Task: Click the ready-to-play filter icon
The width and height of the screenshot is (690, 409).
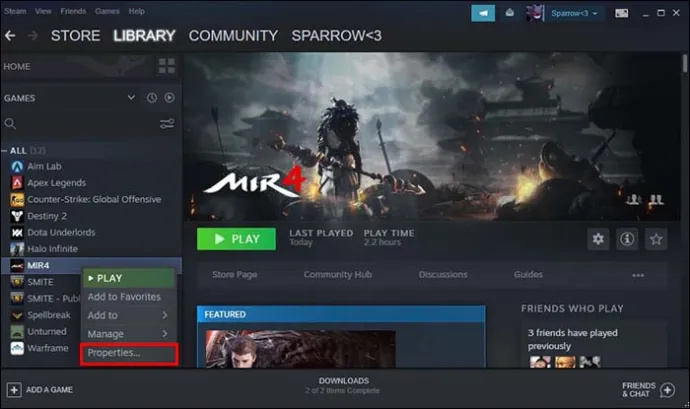Action: [x=169, y=98]
